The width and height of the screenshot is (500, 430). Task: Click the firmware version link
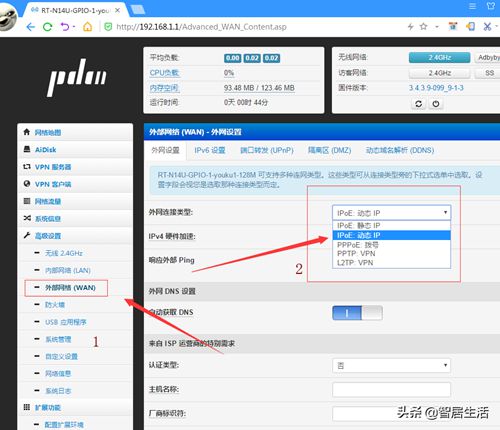(436, 88)
